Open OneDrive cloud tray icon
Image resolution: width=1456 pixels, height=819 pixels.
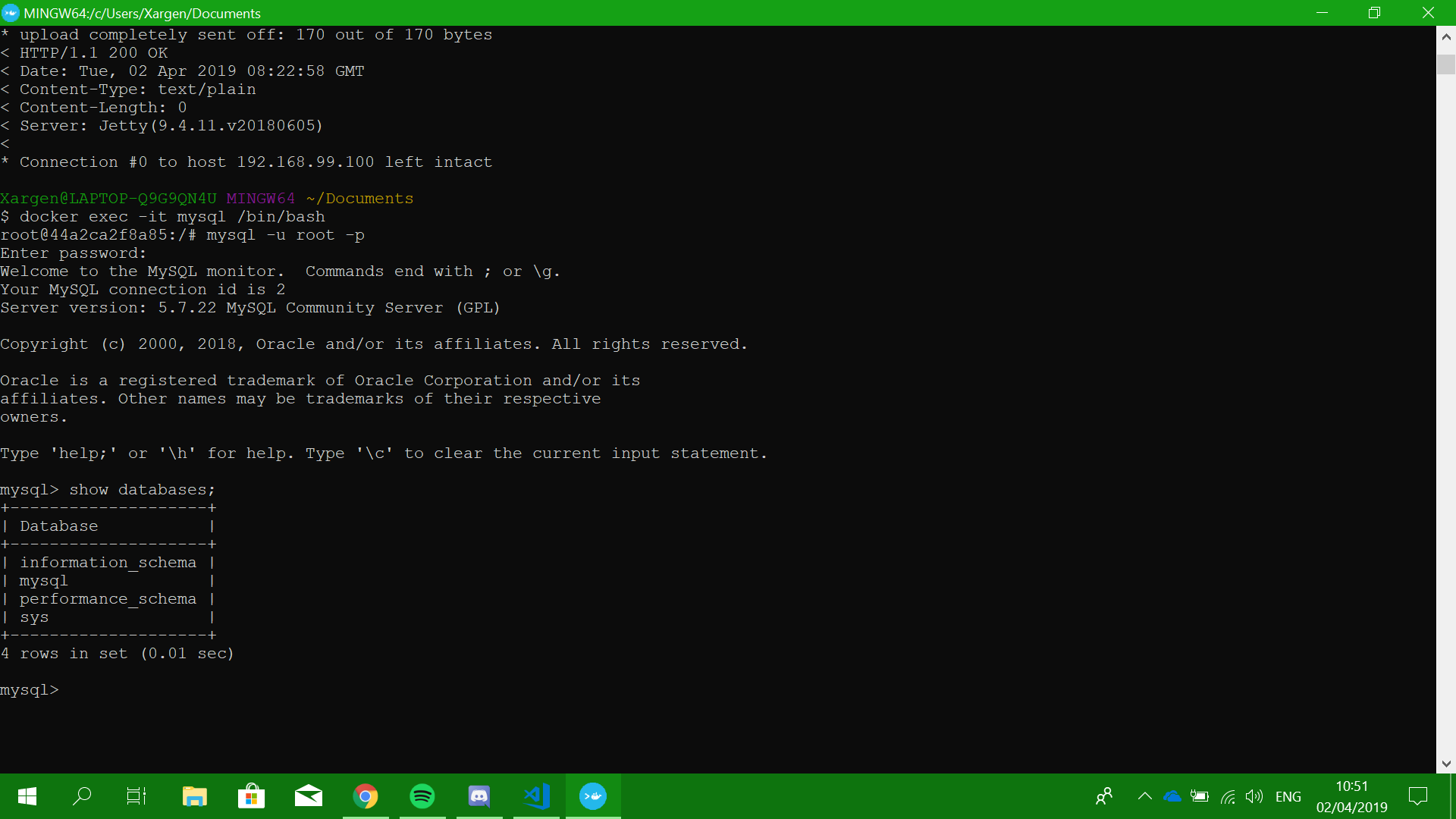(1172, 796)
